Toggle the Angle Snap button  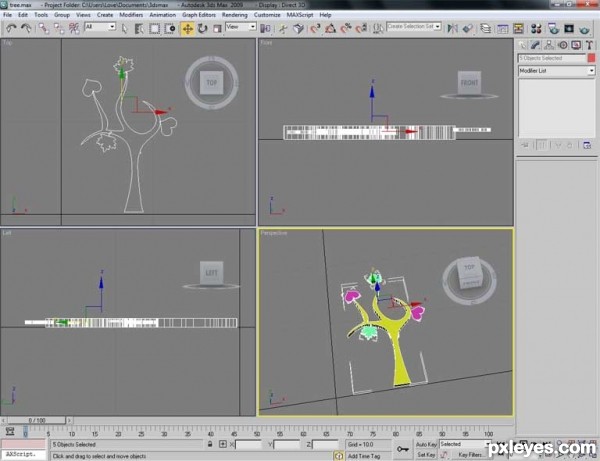click(x=331, y=29)
